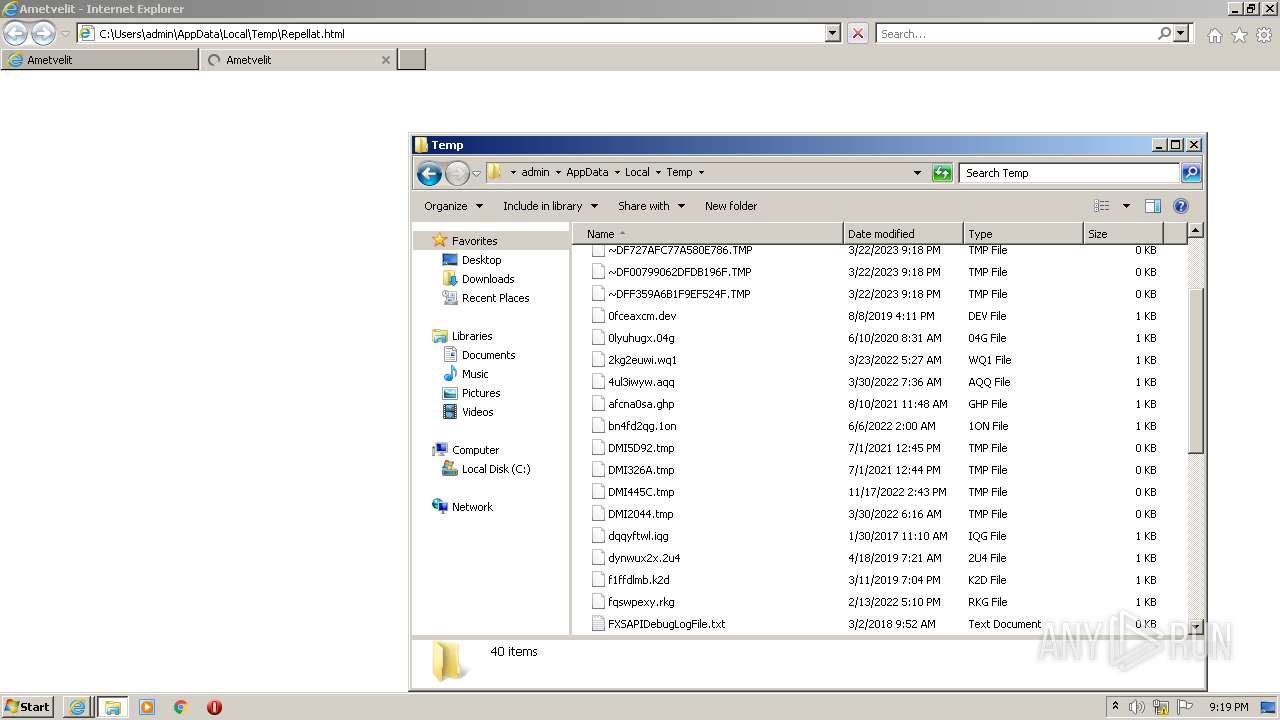Select file 0fceaxcm.dev
This screenshot has height=720, width=1280.
coord(642,316)
